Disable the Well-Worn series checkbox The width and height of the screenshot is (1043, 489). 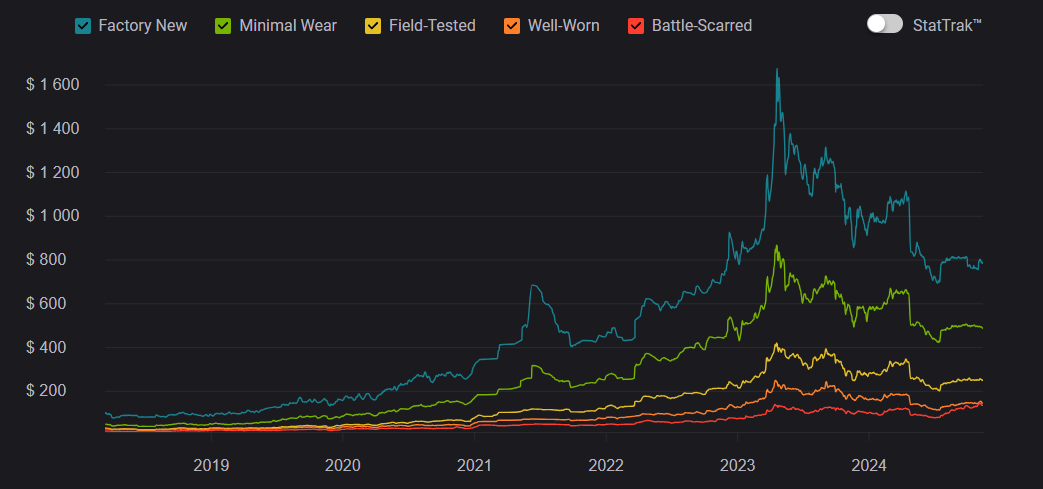[511, 25]
